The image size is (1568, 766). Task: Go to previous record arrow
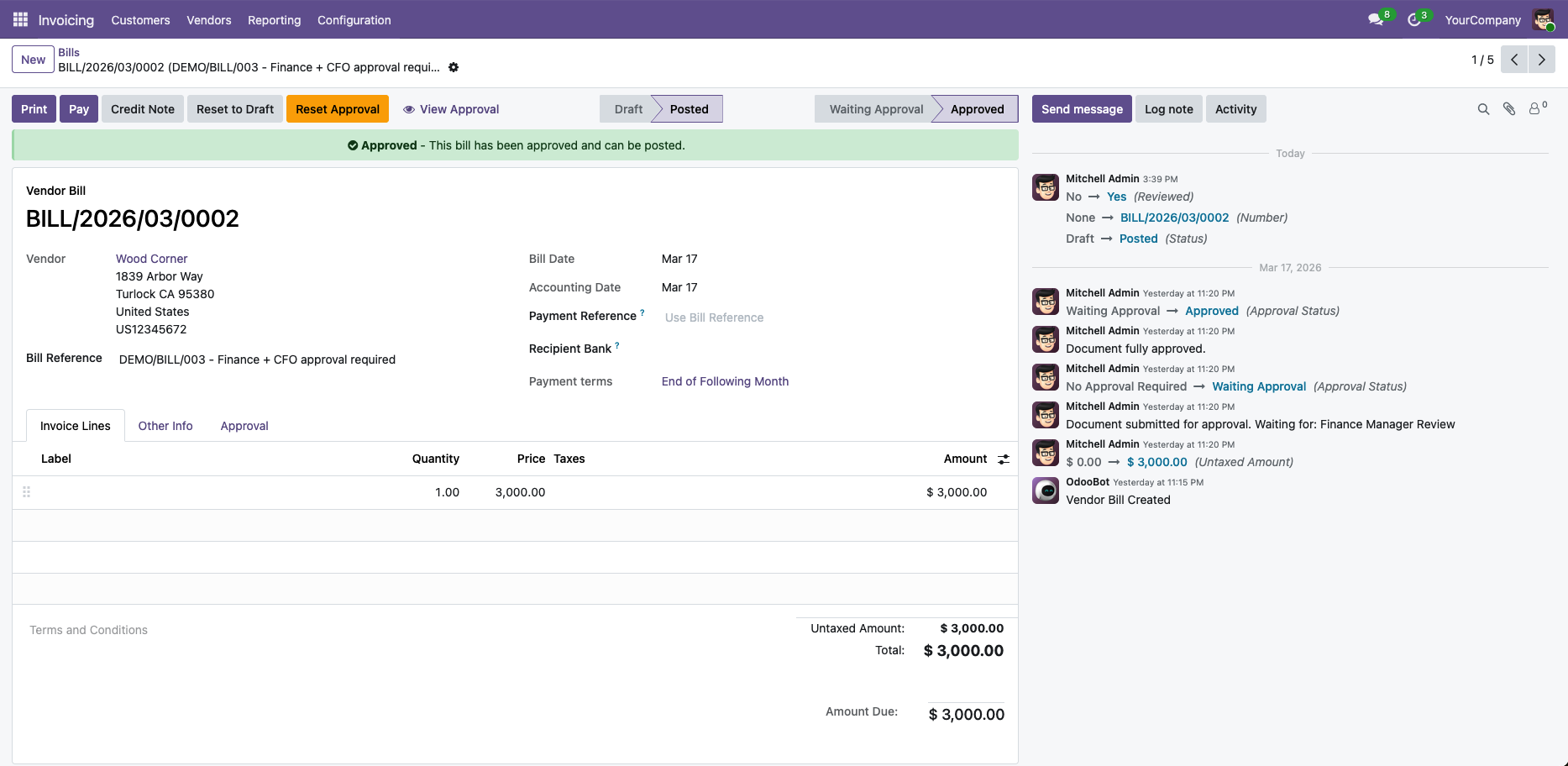click(1514, 60)
